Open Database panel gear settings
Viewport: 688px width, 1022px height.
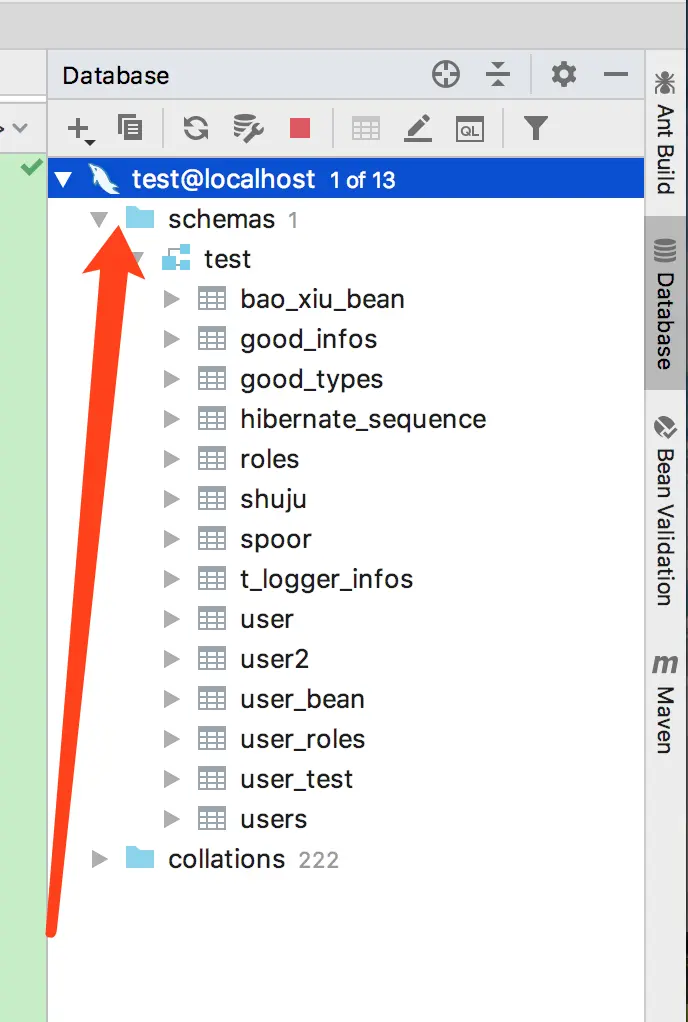[564, 74]
